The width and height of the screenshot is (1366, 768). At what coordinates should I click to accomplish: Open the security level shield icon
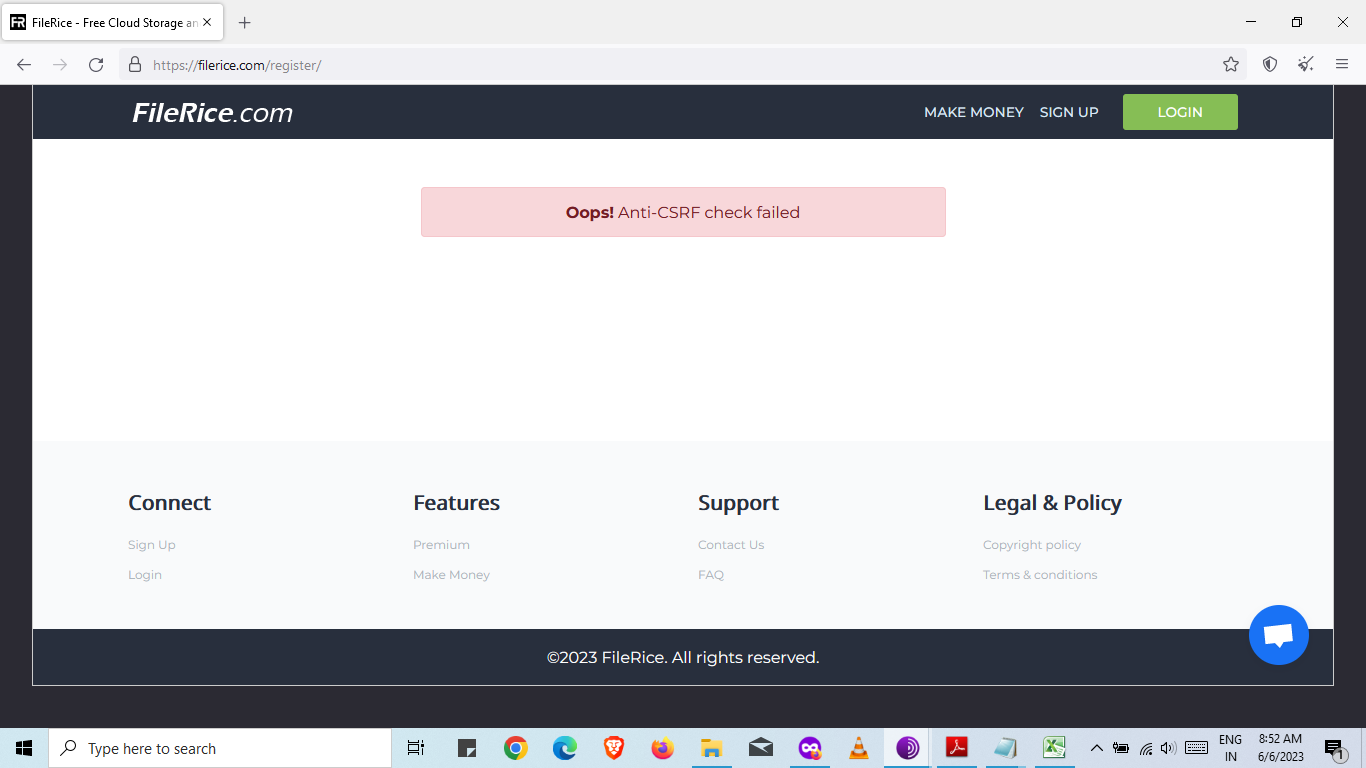point(1270,65)
